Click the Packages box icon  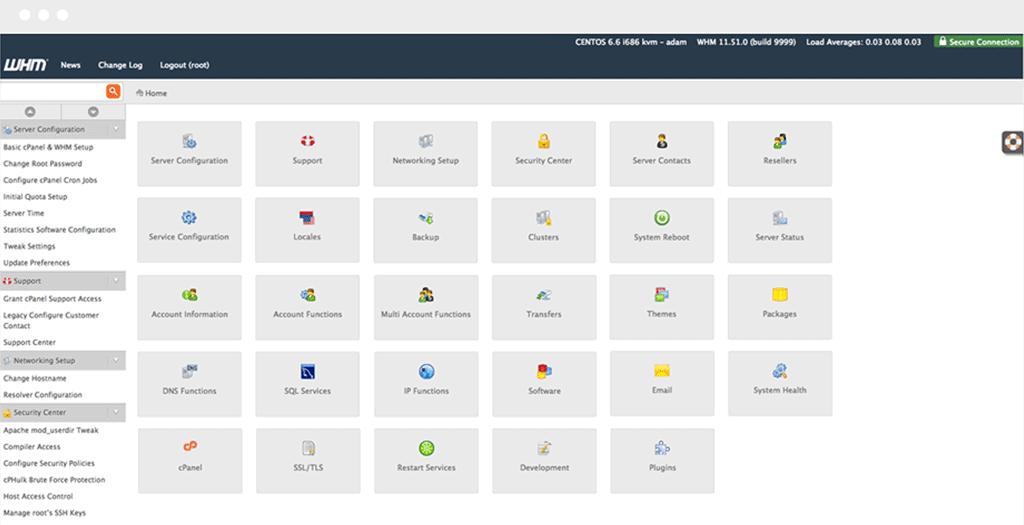pyautogui.click(x=779, y=295)
